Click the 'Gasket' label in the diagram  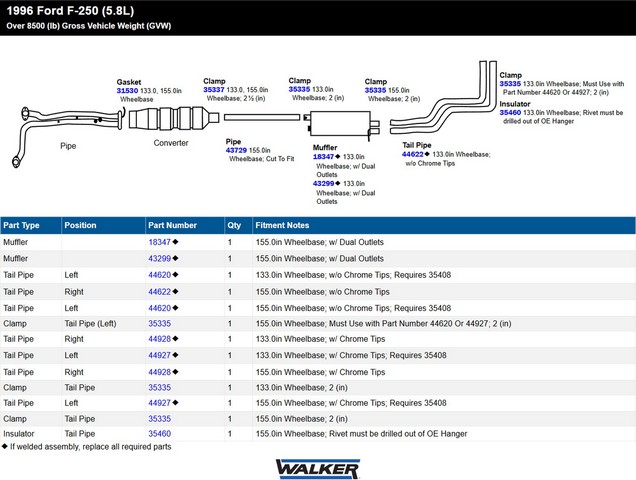point(129,82)
